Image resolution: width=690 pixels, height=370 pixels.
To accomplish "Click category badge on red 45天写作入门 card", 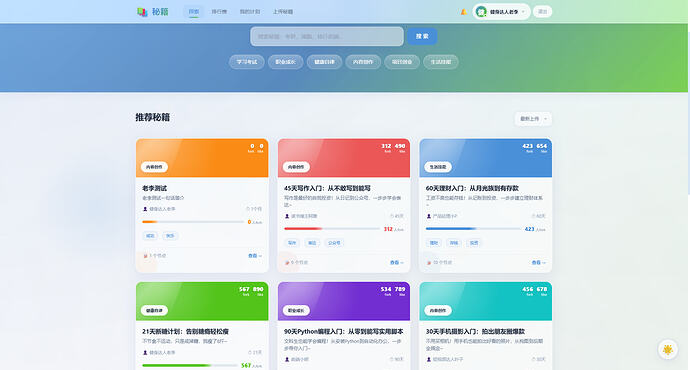I will (296, 167).
